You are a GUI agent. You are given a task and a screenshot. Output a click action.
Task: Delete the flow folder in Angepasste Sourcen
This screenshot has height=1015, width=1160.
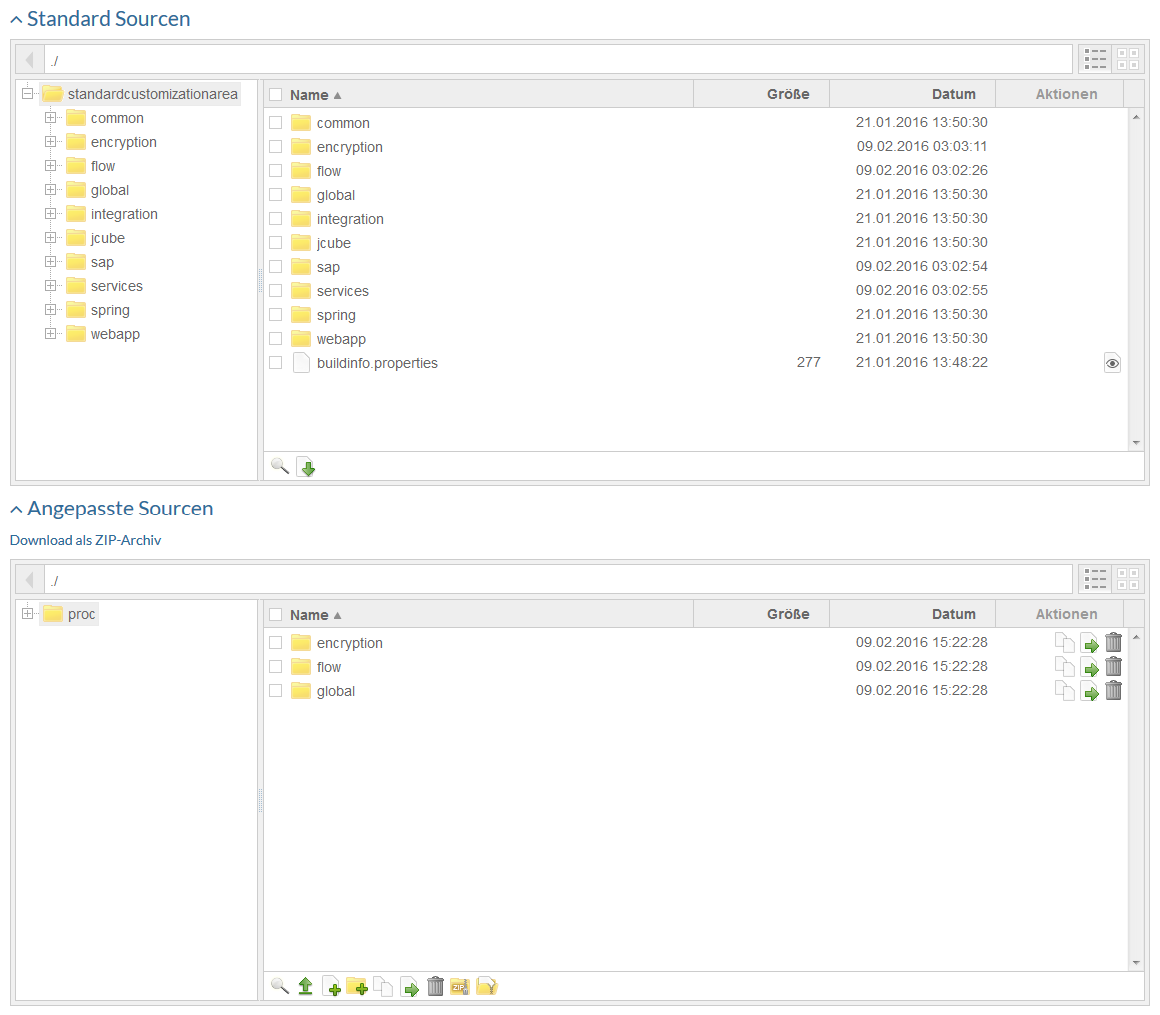pos(1113,667)
